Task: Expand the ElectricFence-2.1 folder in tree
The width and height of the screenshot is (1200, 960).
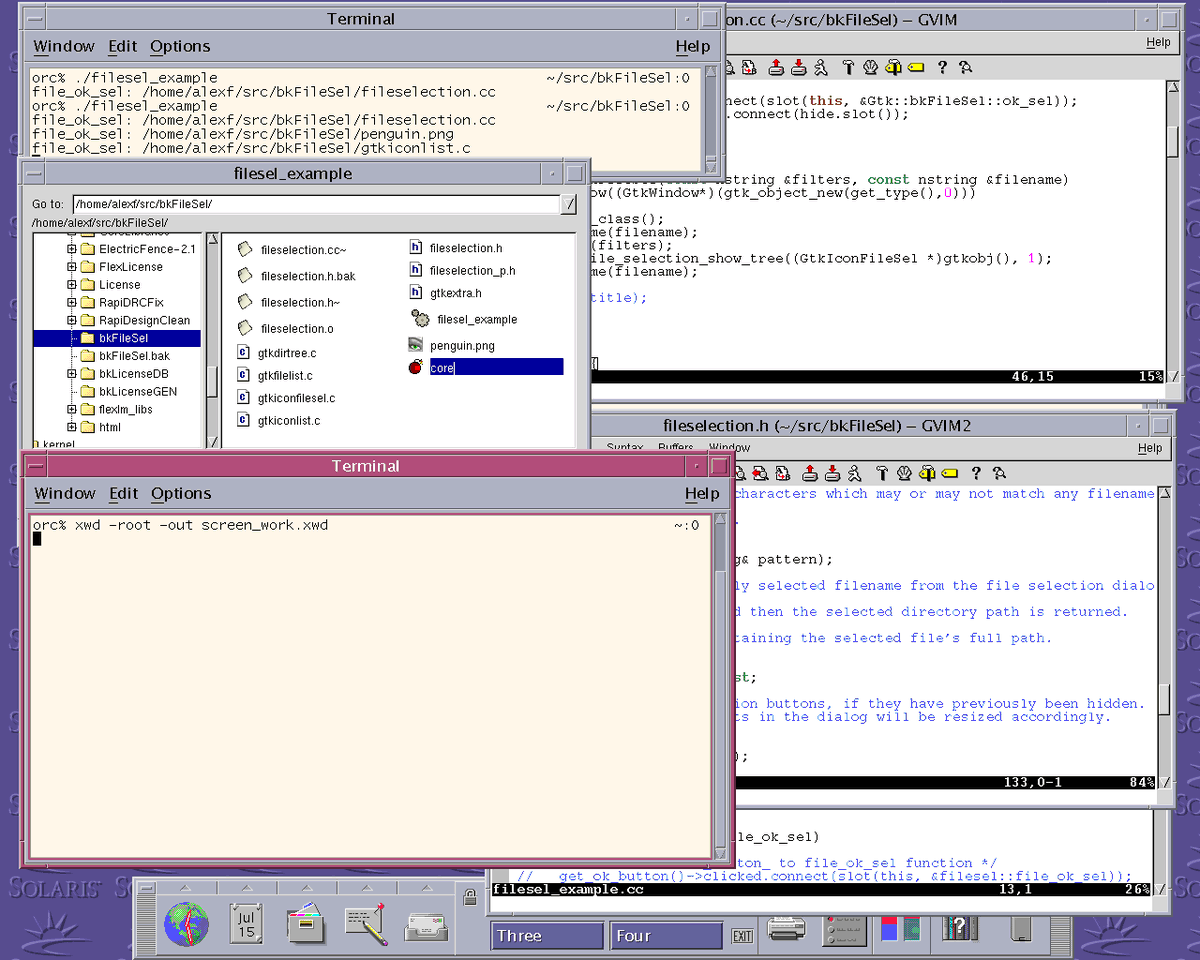Action: pos(72,249)
